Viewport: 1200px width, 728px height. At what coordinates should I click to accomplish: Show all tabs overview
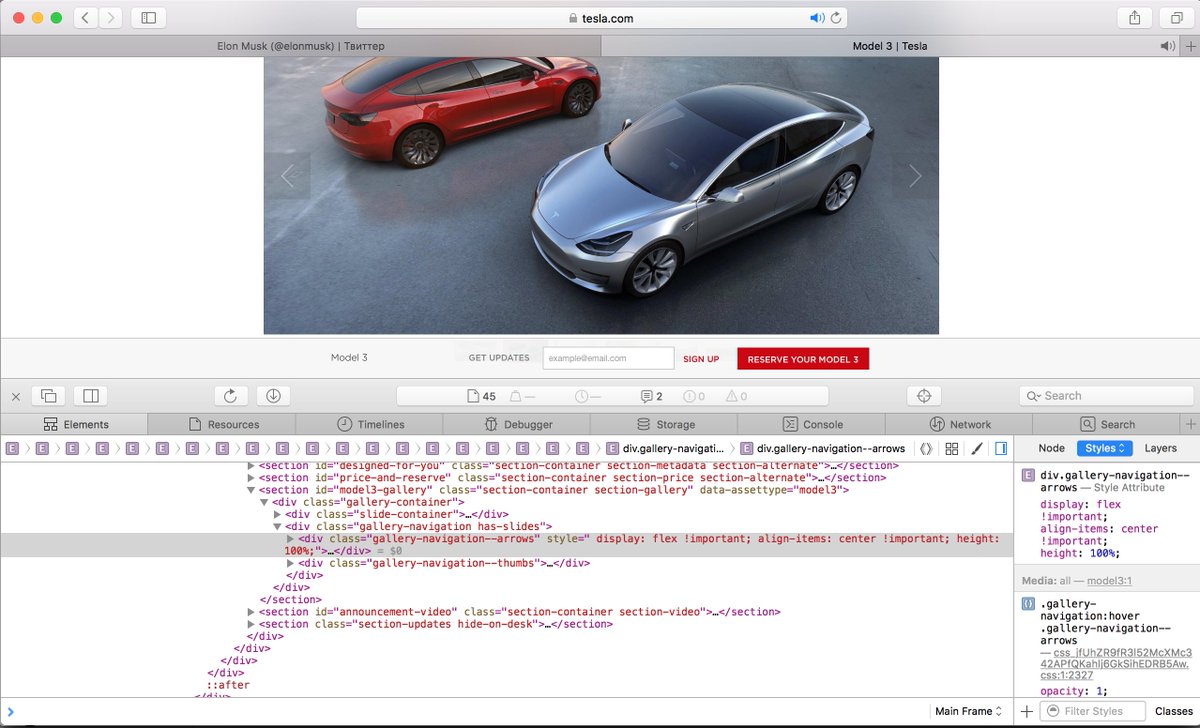pyautogui.click(x=1176, y=18)
